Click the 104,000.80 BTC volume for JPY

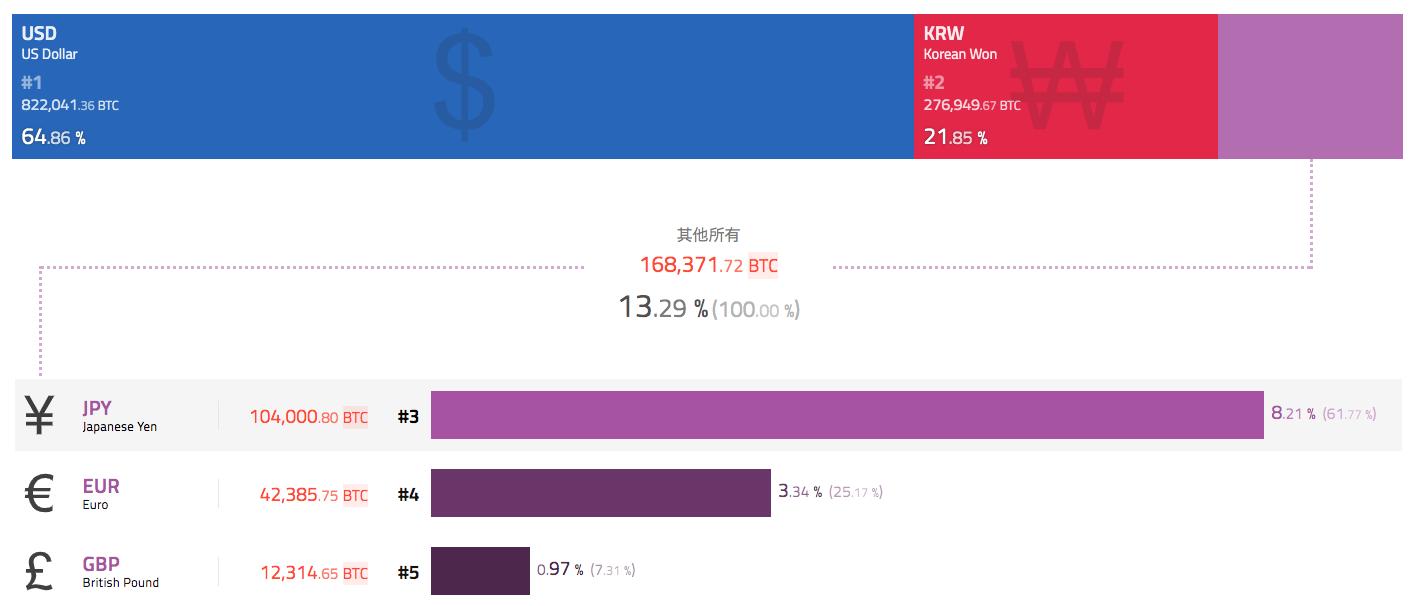click(308, 417)
